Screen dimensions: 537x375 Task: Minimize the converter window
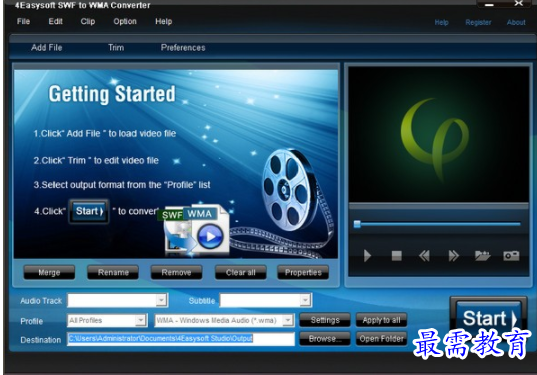[x=489, y=5]
